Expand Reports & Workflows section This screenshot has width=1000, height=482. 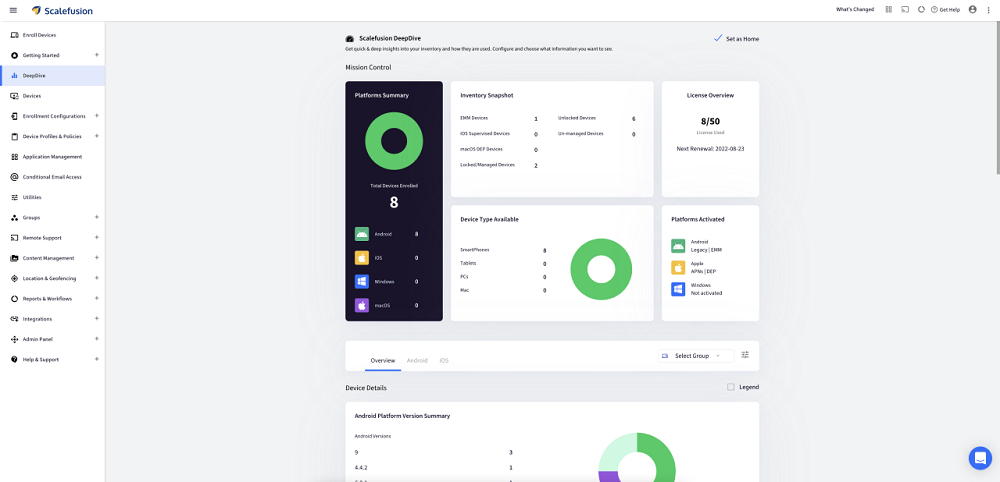pos(97,298)
